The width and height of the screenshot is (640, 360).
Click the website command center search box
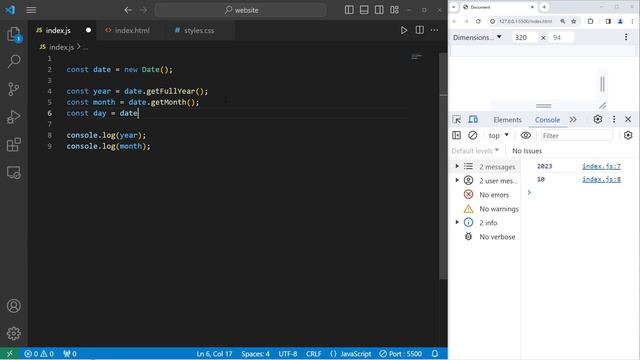(241, 10)
